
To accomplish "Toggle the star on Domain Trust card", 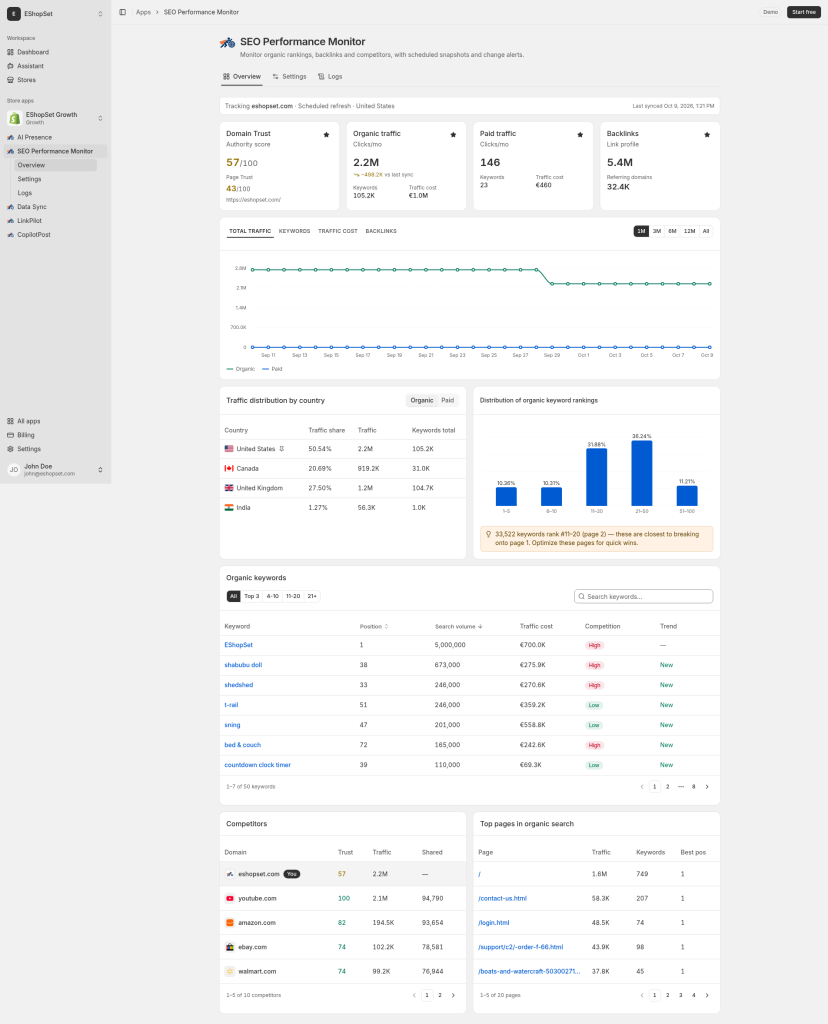I will click(326, 135).
